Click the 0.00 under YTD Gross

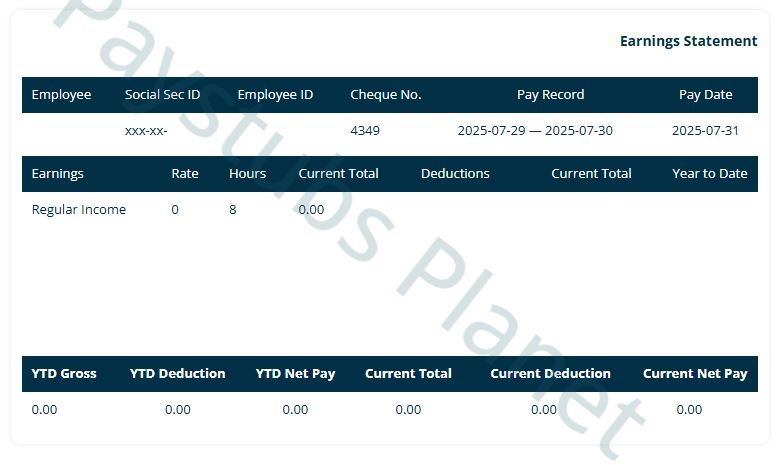tap(45, 410)
